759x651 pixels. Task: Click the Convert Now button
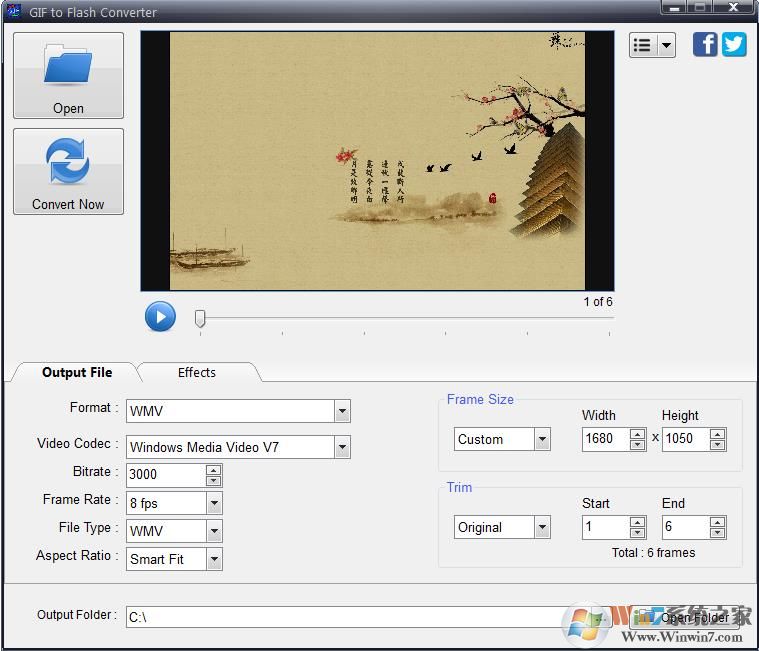pos(68,171)
